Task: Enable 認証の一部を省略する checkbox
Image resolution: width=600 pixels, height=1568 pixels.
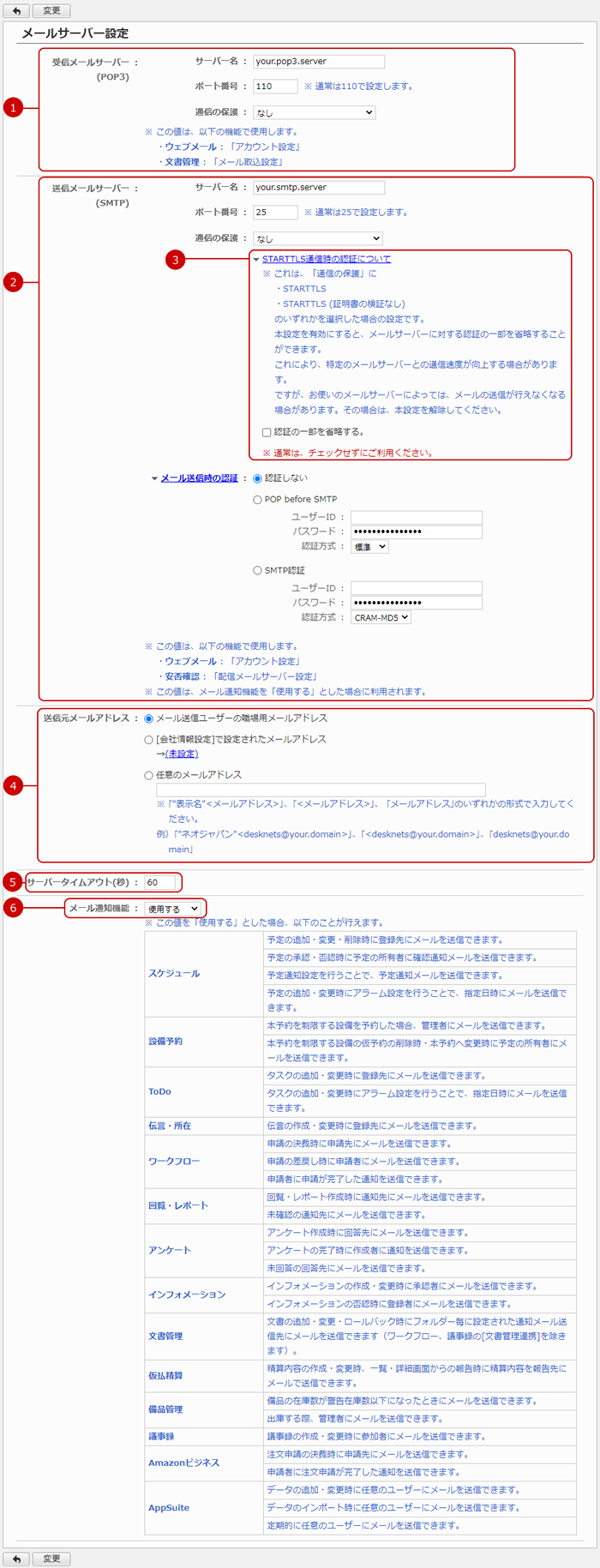Action: click(x=267, y=432)
